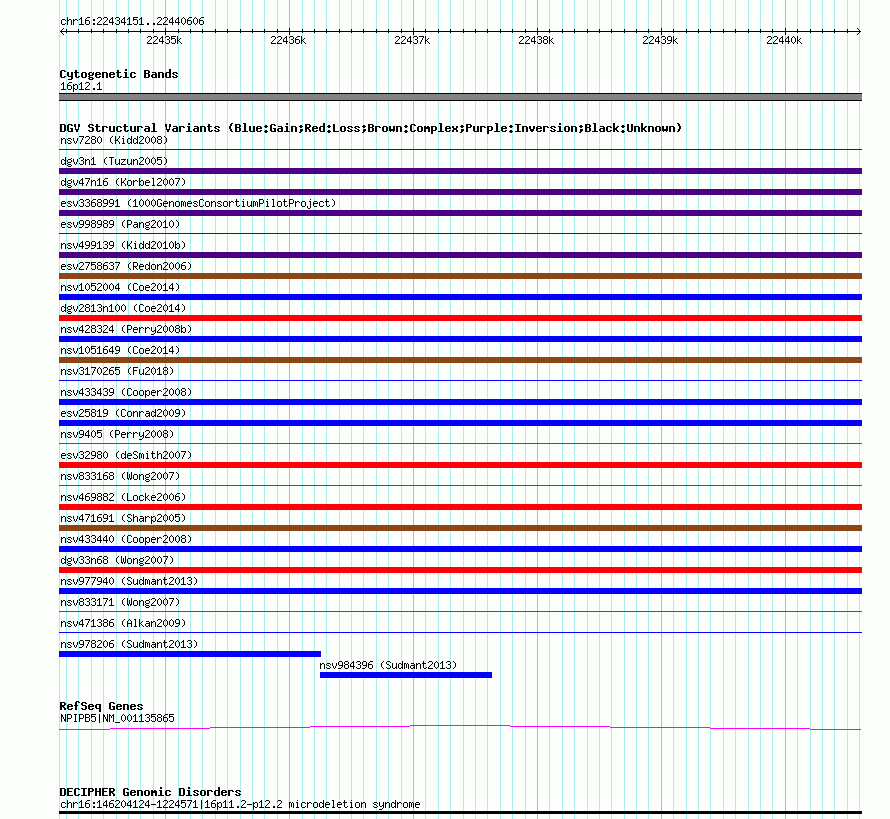
Task: Click the 22436k ruler tick label
Action: 288,40
